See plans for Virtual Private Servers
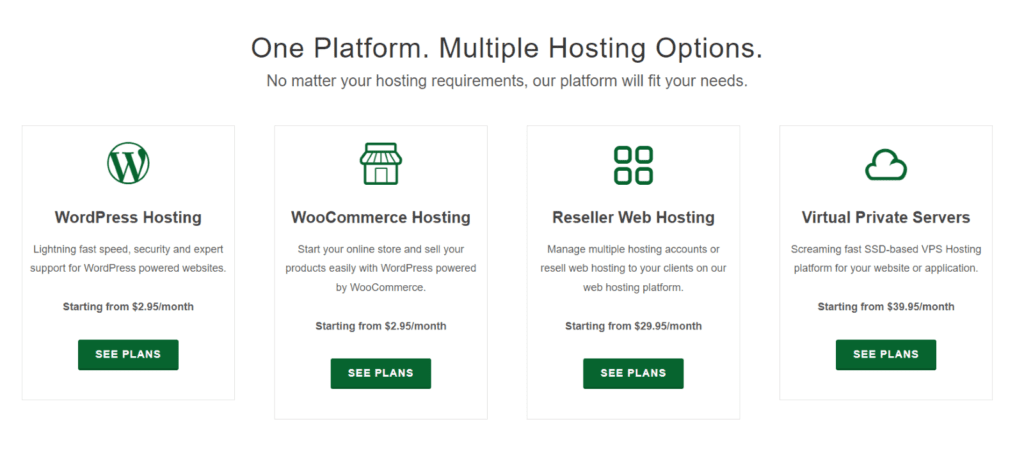 pyautogui.click(x=886, y=355)
